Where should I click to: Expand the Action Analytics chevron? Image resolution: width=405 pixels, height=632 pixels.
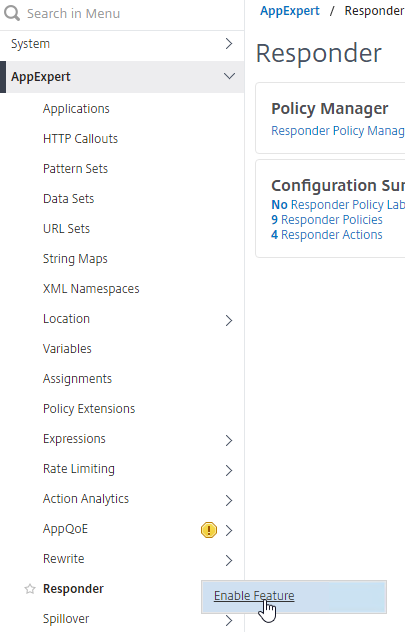click(x=229, y=501)
